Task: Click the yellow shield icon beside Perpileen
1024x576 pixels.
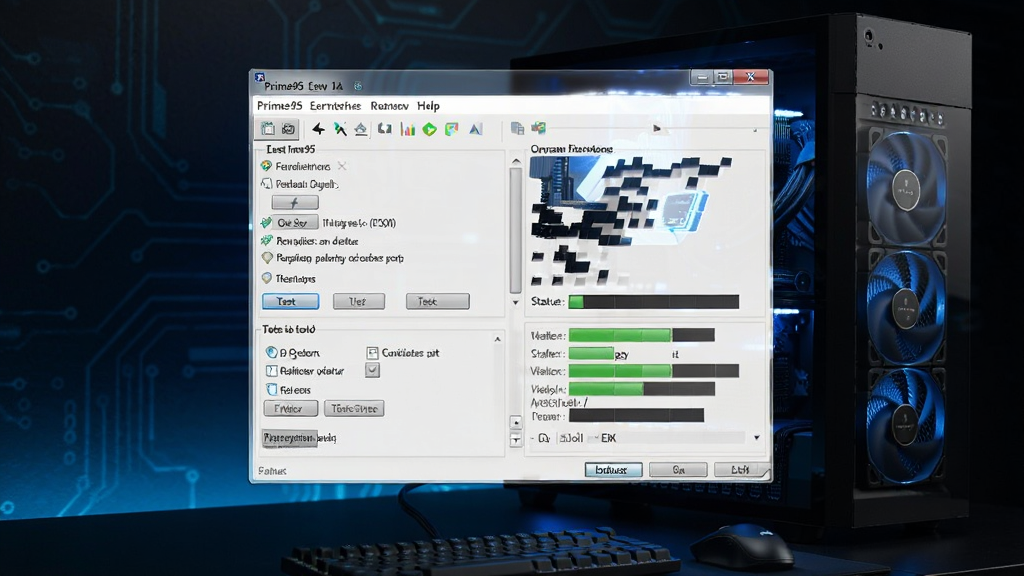Action: (266, 258)
